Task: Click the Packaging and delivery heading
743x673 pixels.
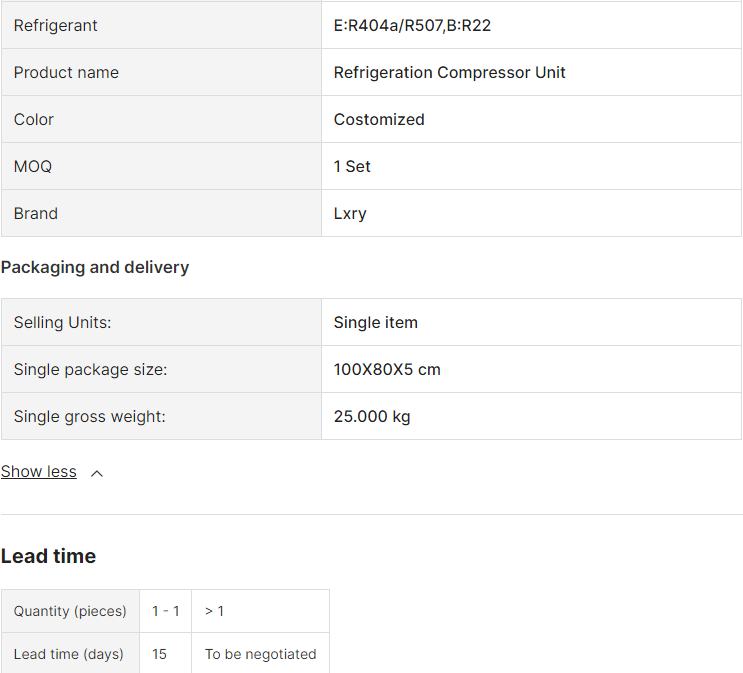Action: coord(95,268)
